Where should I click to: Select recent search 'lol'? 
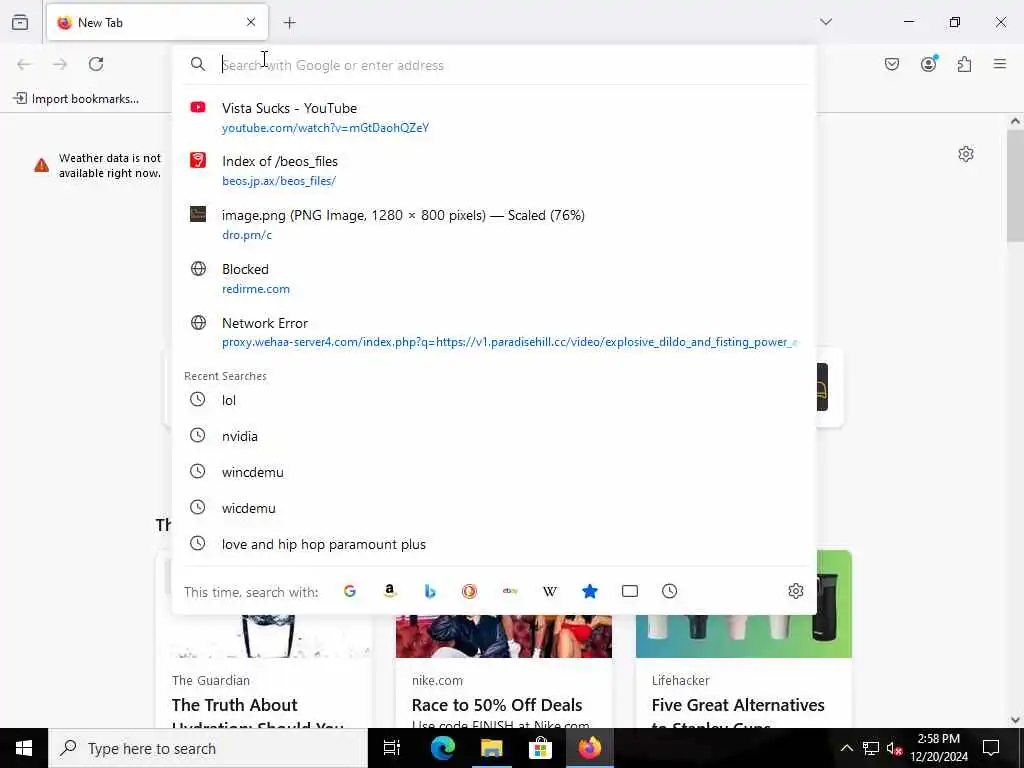tap(494, 400)
